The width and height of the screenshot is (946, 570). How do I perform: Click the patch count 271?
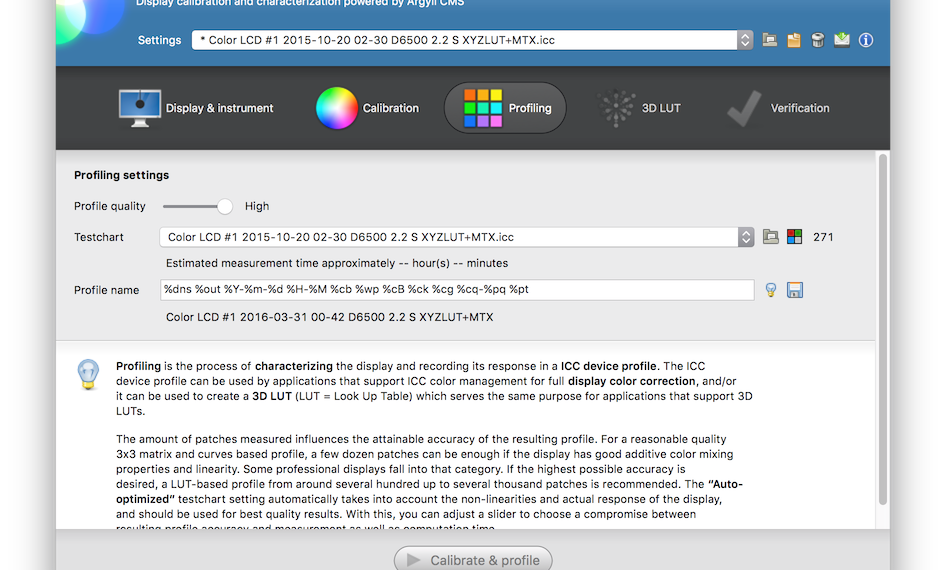pyautogui.click(x=823, y=237)
